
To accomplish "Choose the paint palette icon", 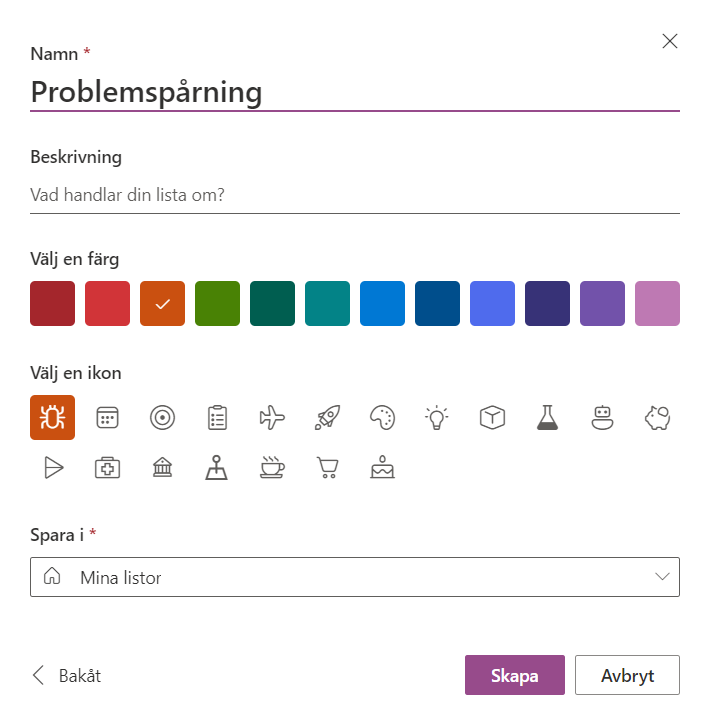I will coord(383,418).
